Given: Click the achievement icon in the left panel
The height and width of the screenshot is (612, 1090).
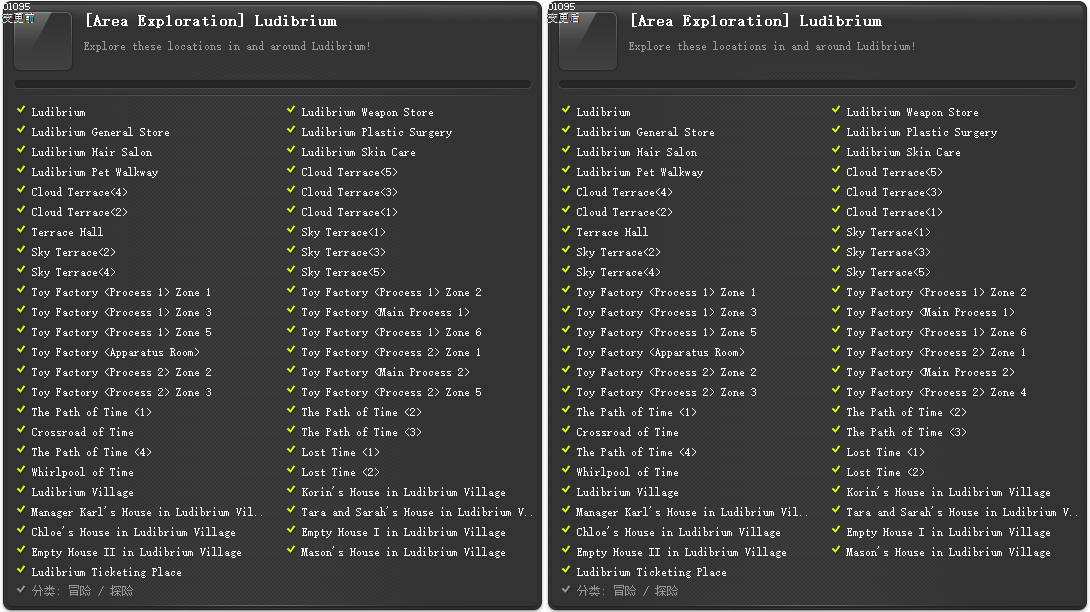Looking at the screenshot, I should point(43,41).
